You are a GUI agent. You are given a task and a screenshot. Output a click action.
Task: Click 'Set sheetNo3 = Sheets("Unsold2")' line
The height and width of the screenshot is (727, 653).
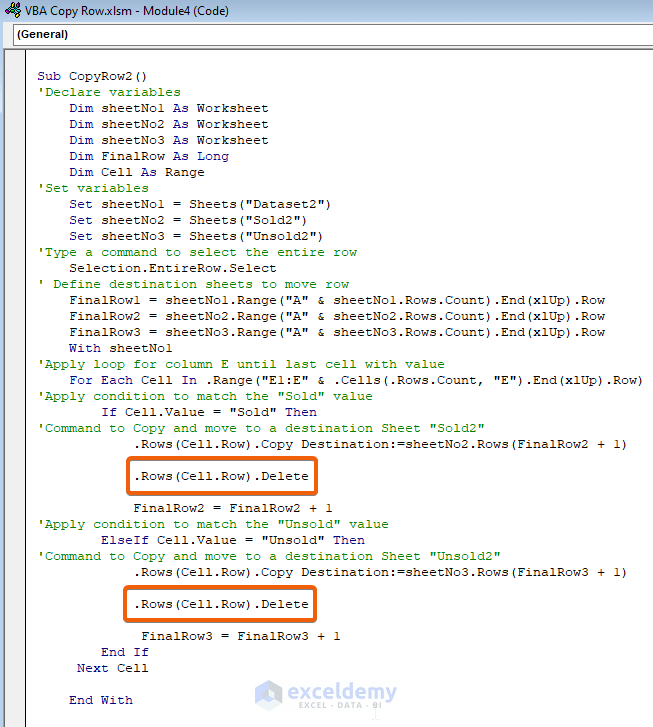point(196,236)
